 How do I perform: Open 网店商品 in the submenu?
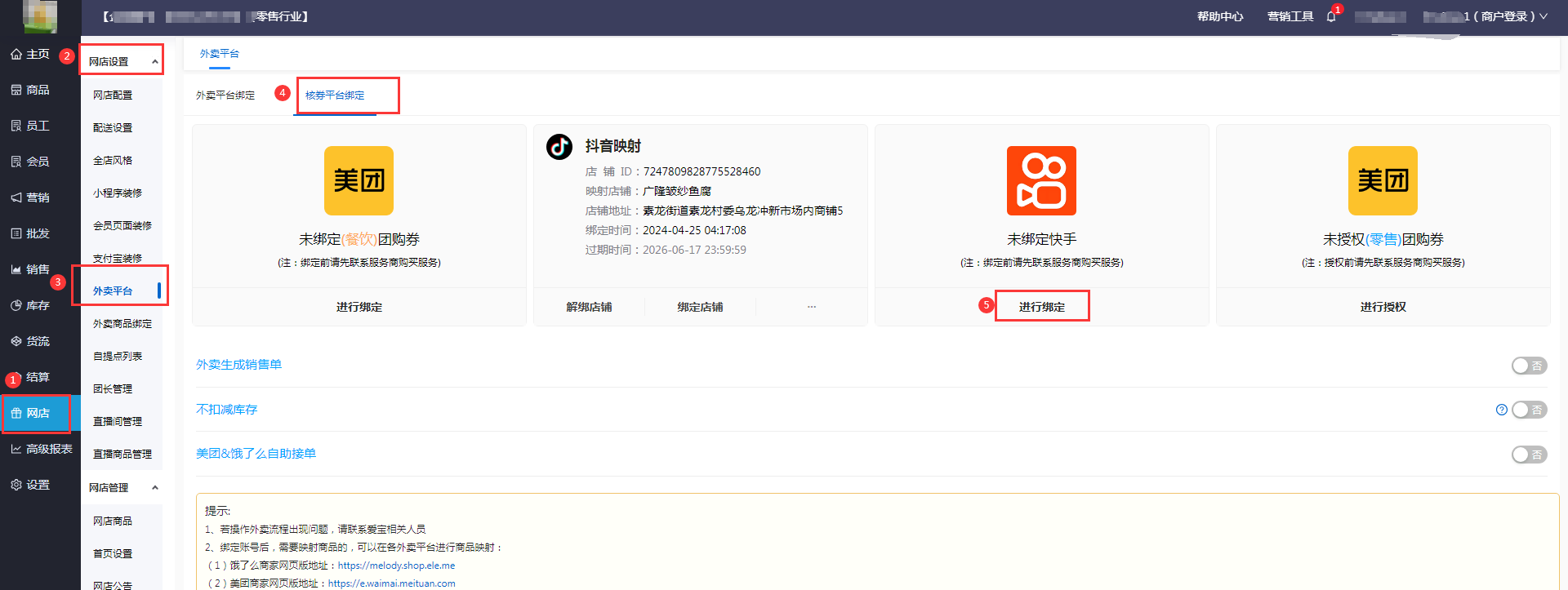click(x=113, y=521)
